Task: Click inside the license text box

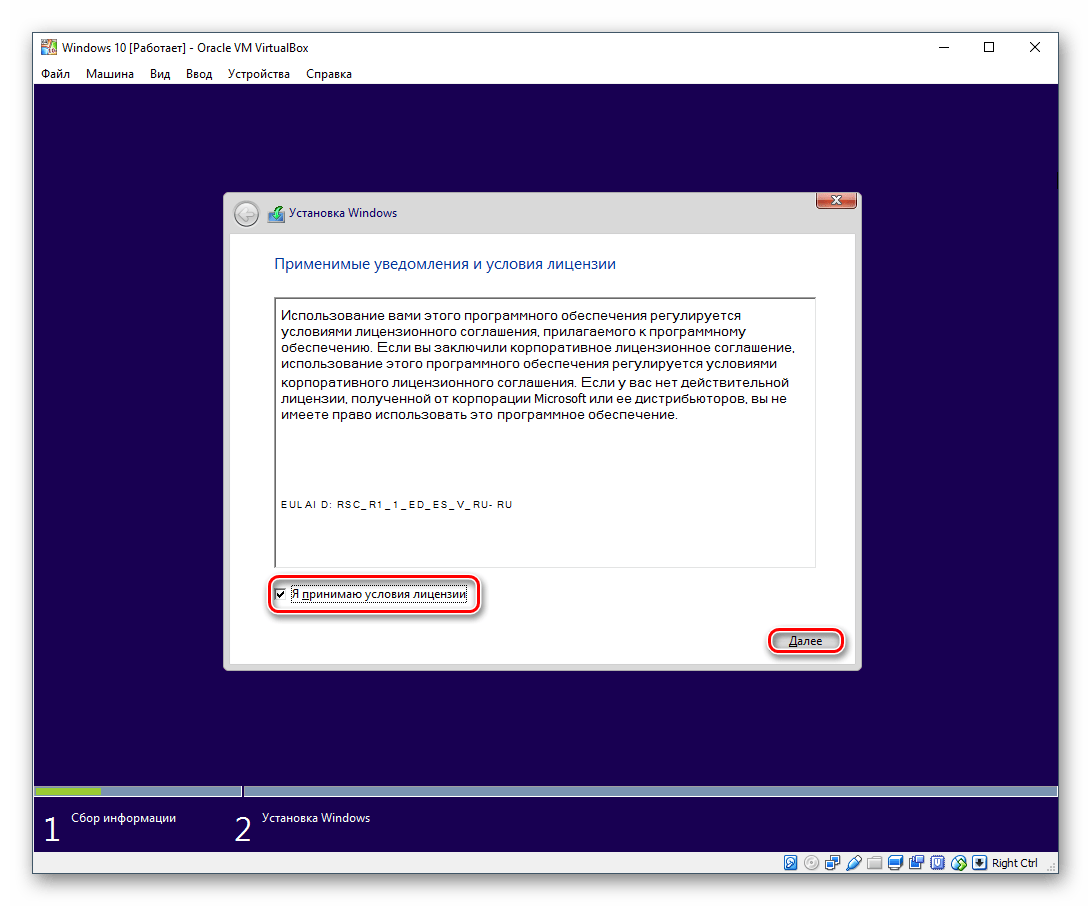Action: (545, 432)
